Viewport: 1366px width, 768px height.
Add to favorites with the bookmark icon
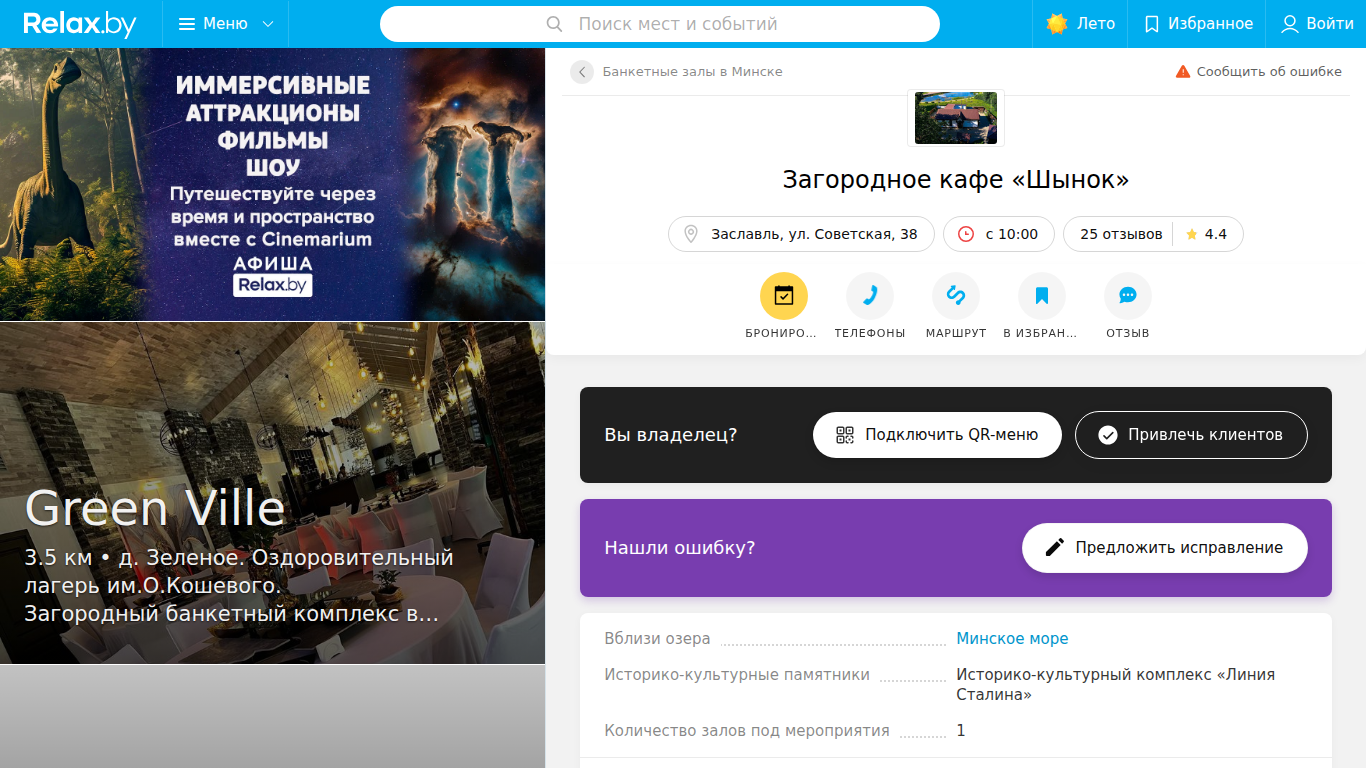(x=1042, y=296)
